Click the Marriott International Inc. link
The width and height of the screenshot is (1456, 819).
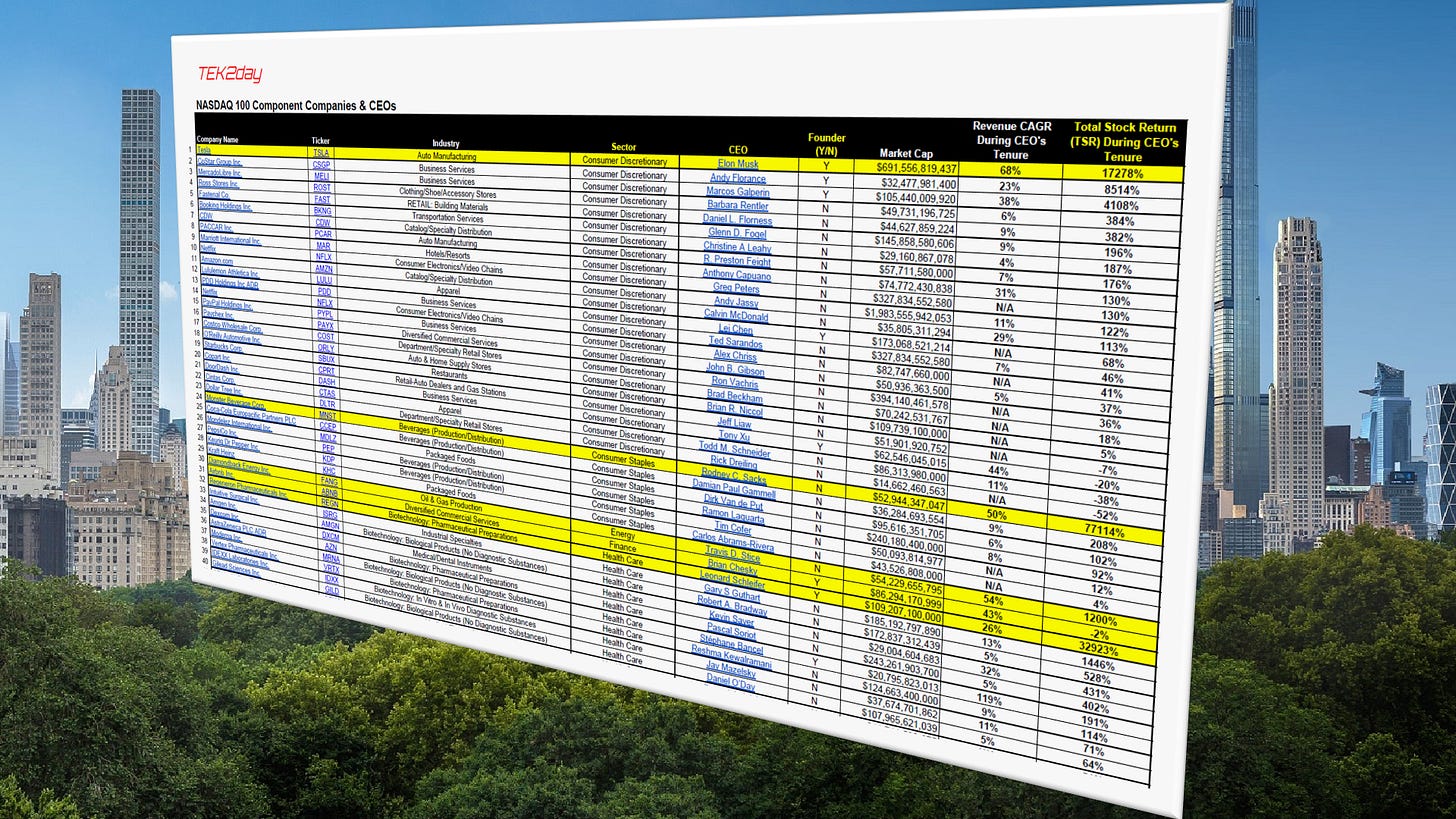[230, 239]
